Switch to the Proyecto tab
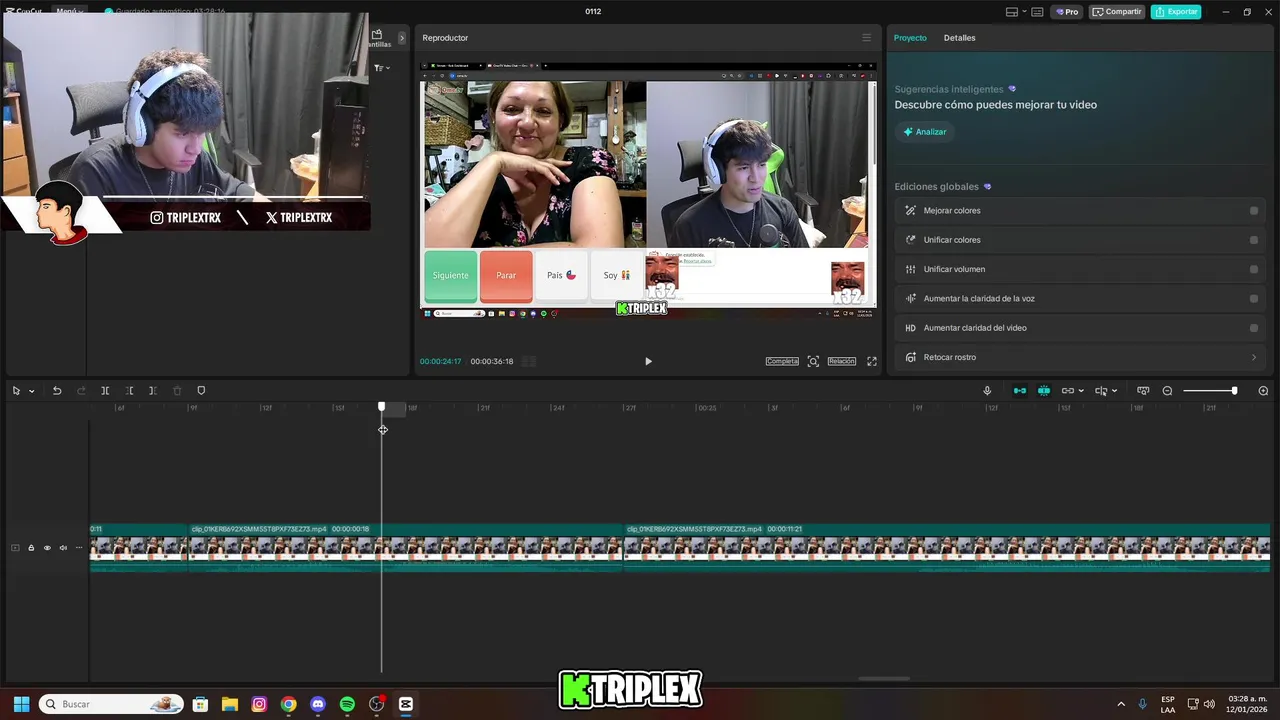Viewport: 1280px width, 720px height. (x=910, y=38)
